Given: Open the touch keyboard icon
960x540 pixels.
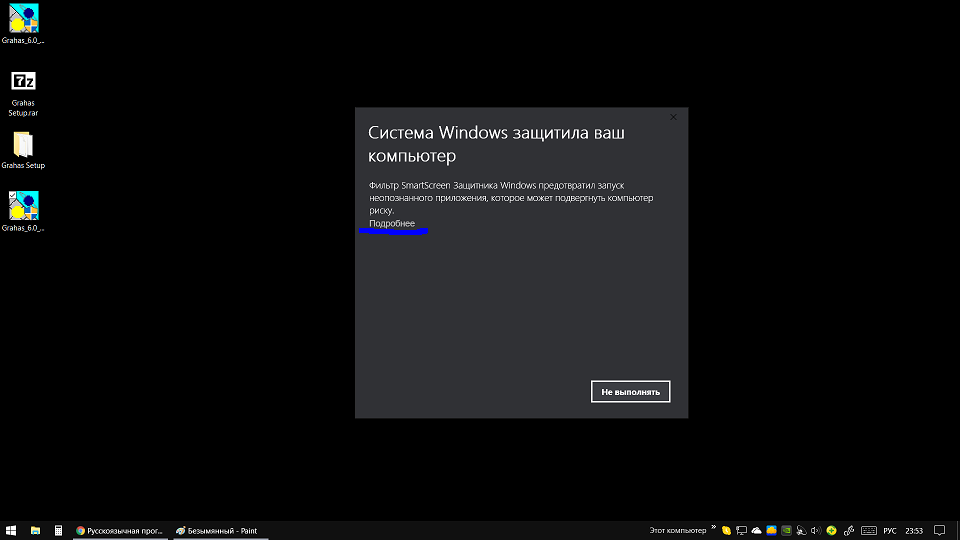Looking at the screenshot, I should click(869, 531).
